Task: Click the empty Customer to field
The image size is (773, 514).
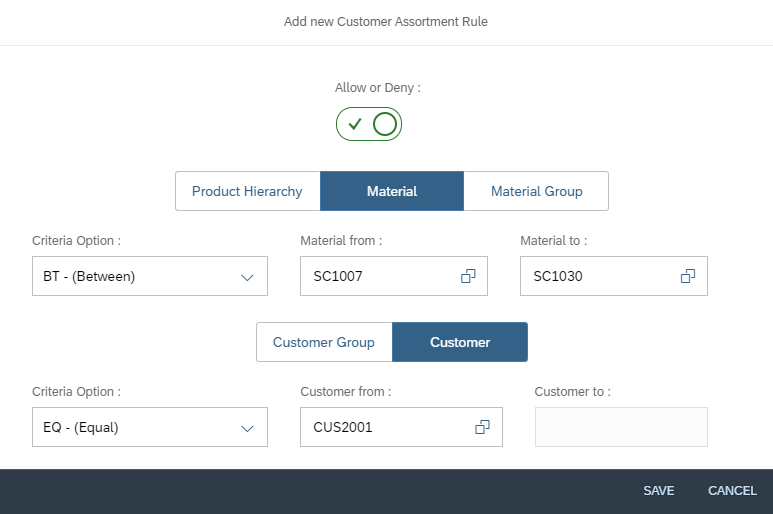Action: tap(621, 427)
